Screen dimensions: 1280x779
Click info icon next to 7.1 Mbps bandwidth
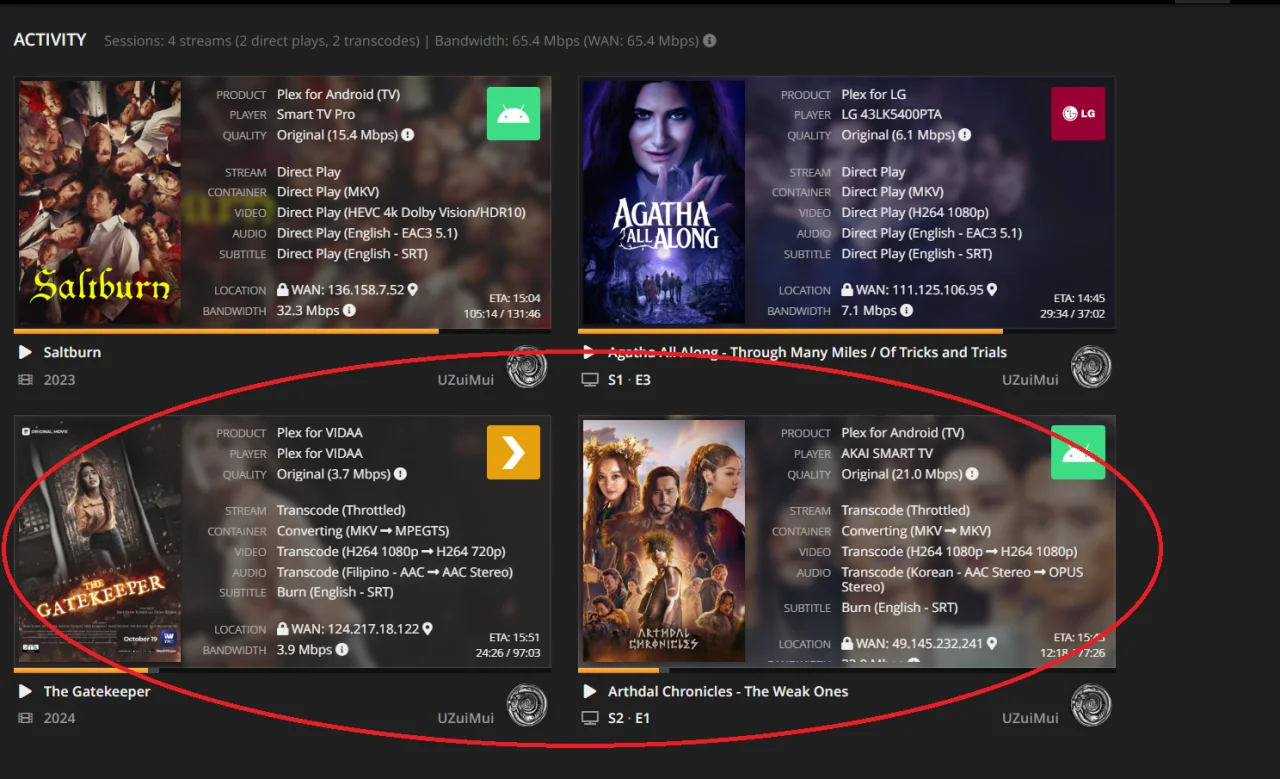[x=906, y=311]
